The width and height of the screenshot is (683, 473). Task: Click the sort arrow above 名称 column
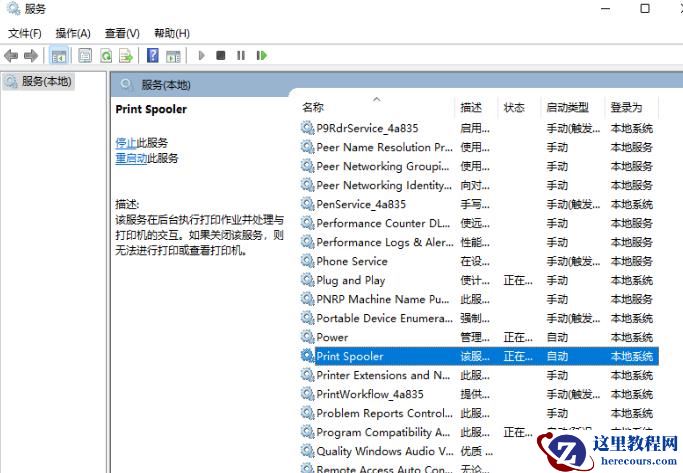(x=377, y=99)
